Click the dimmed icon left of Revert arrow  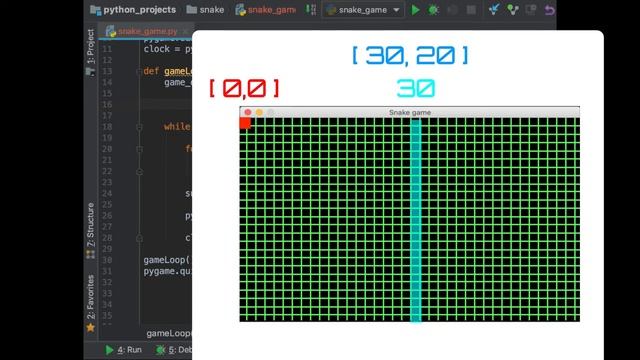pyautogui.click(x=531, y=9)
